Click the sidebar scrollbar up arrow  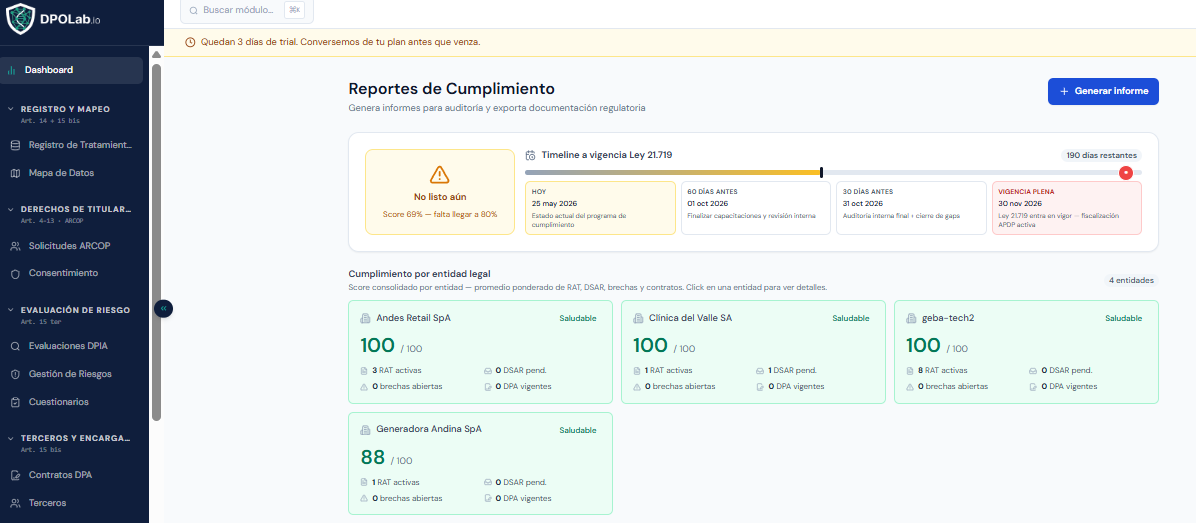pos(156,55)
